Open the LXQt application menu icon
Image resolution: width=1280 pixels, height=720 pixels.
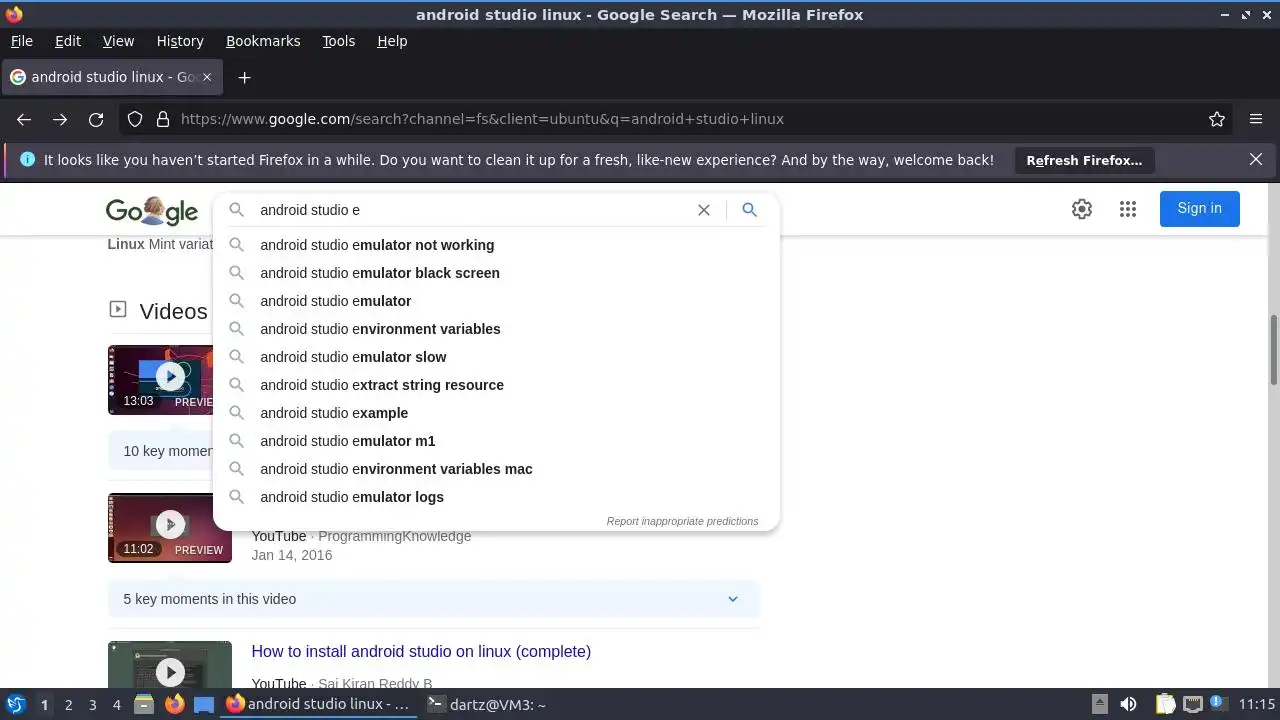tap(15, 705)
